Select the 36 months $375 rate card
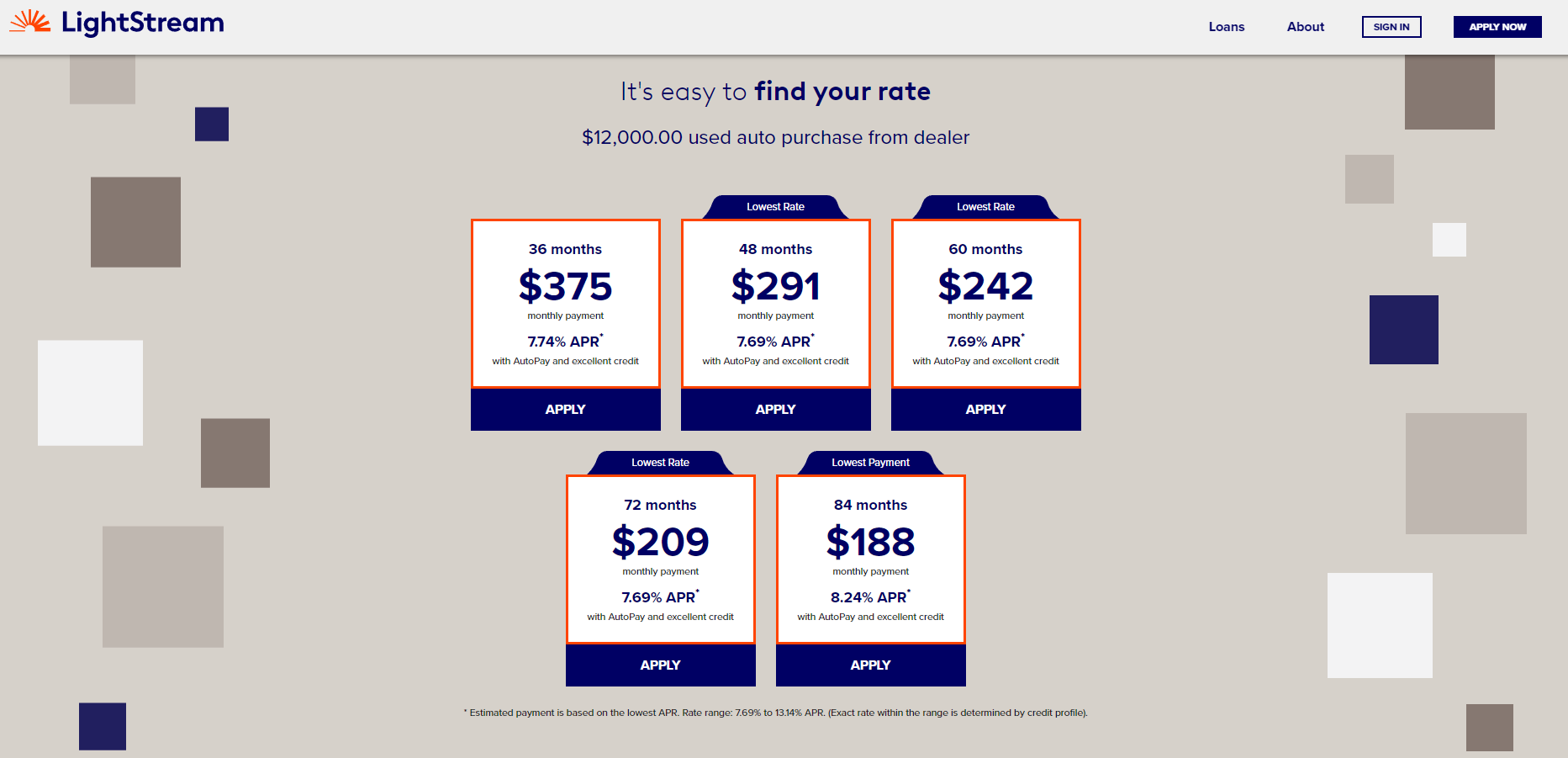1568x758 pixels. [565, 304]
